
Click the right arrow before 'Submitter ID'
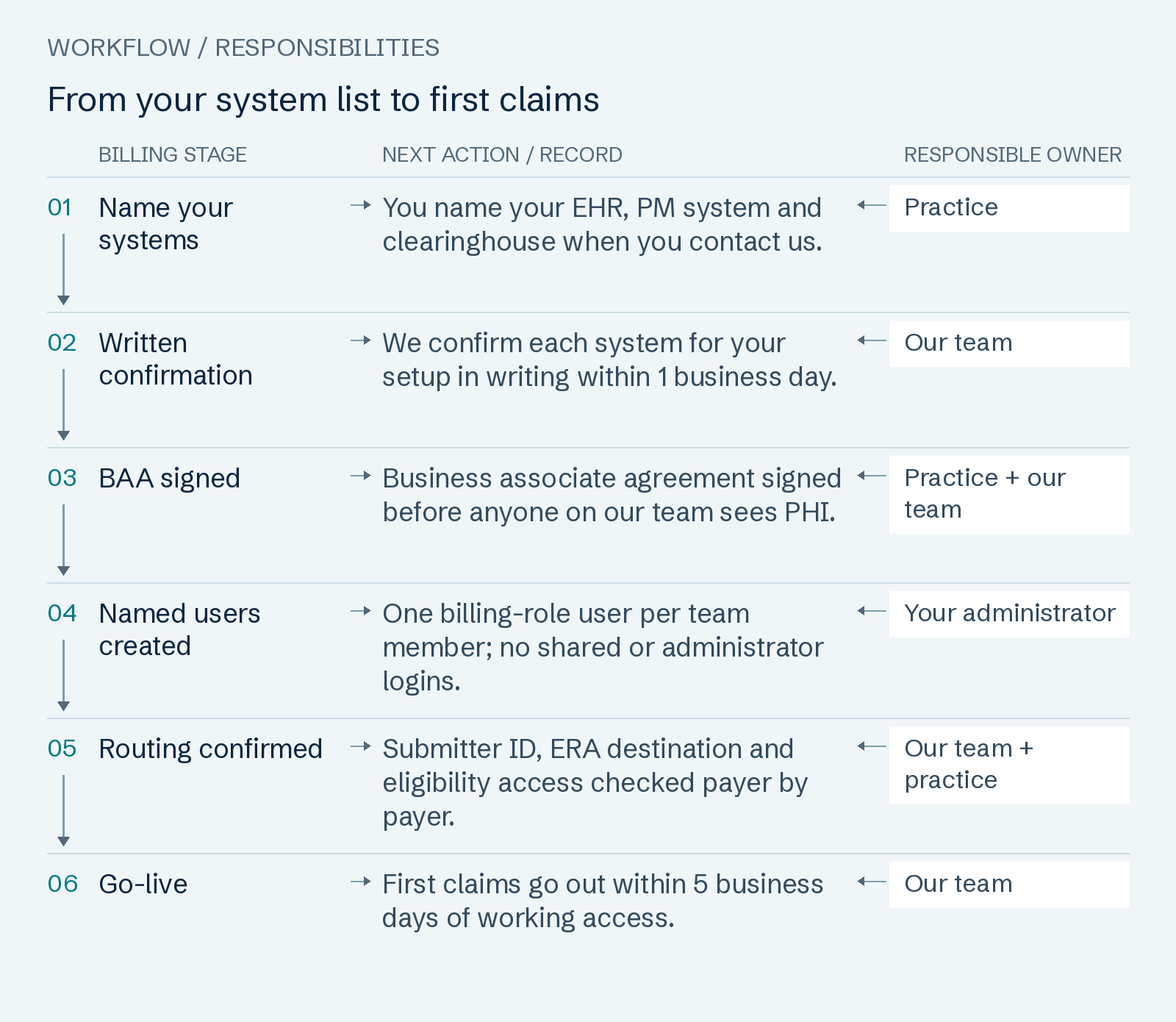(361, 746)
